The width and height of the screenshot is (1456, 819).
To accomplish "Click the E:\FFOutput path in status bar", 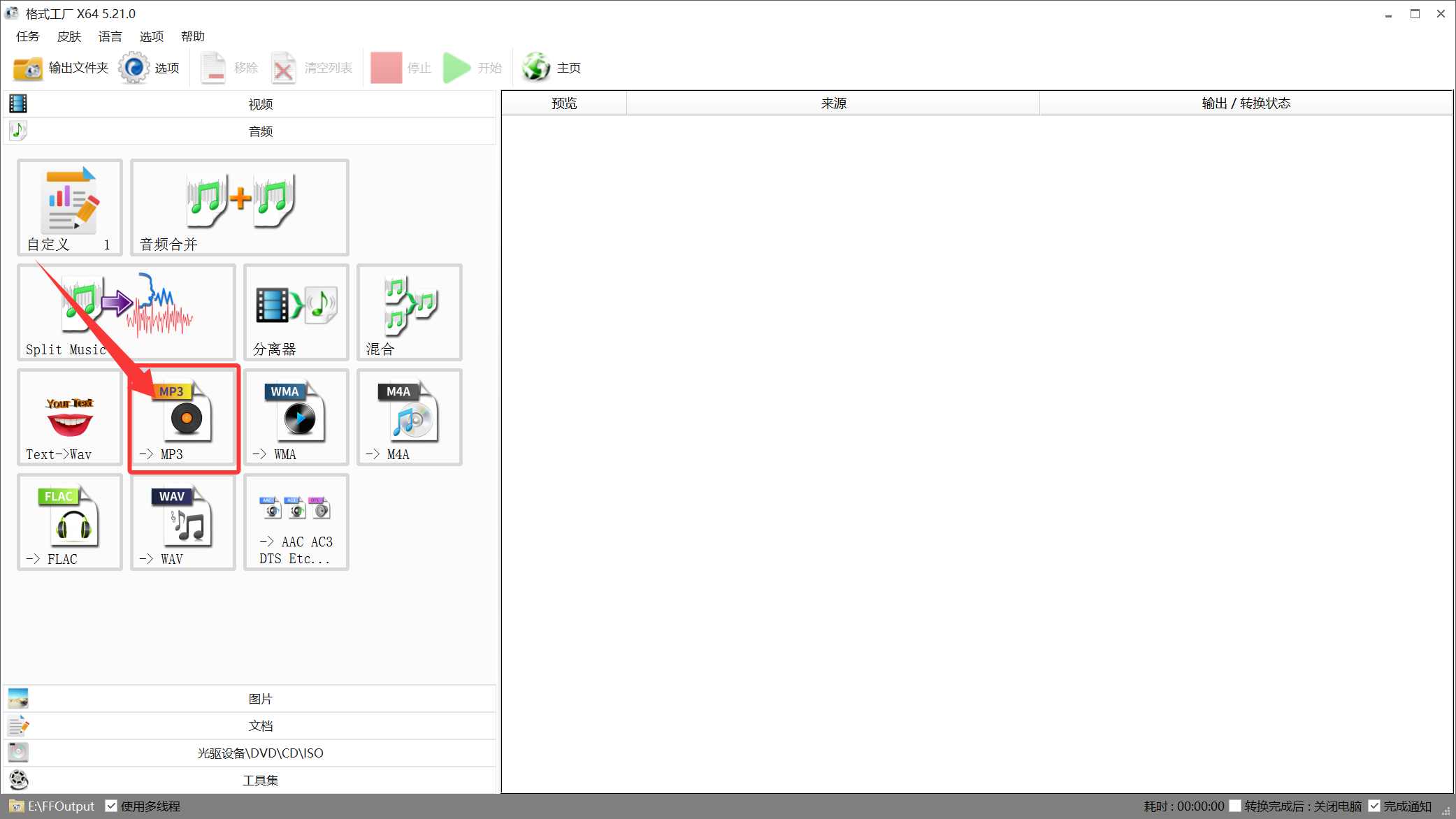I will (x=61, y=806).
